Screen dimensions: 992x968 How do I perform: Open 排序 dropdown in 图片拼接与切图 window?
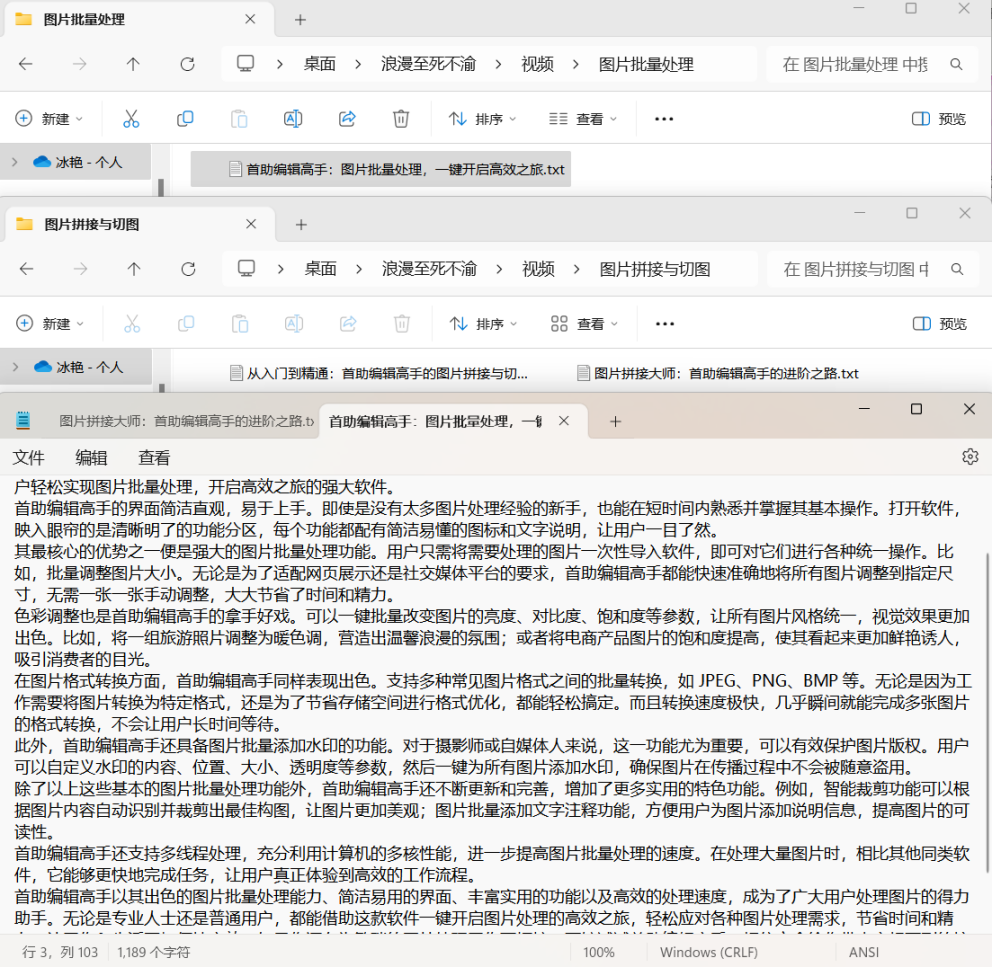click(484, 324)
